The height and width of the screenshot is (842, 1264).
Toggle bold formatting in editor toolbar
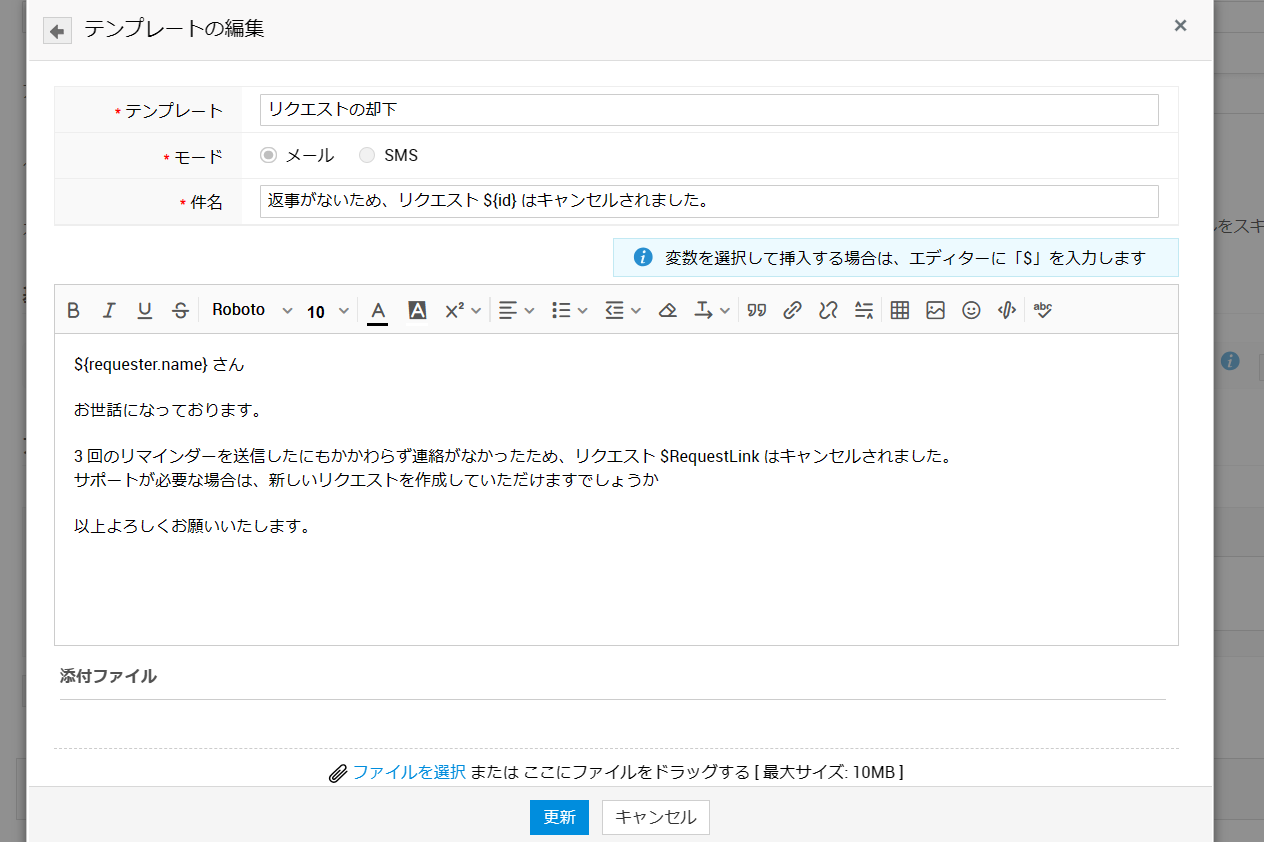[73, 310]
